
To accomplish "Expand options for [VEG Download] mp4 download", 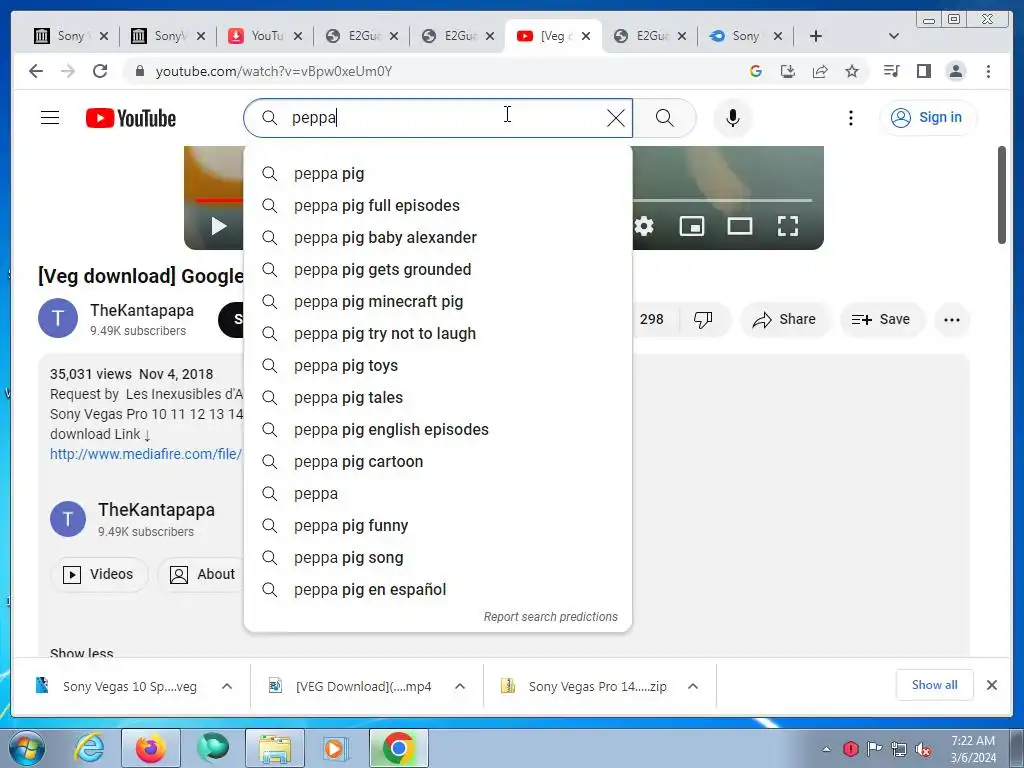I will click(460, 686).
